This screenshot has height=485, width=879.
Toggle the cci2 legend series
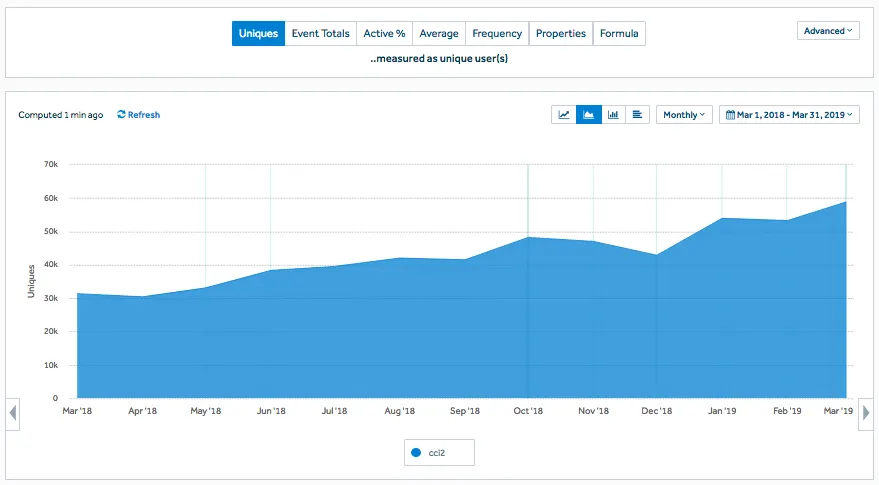[440, 452]
